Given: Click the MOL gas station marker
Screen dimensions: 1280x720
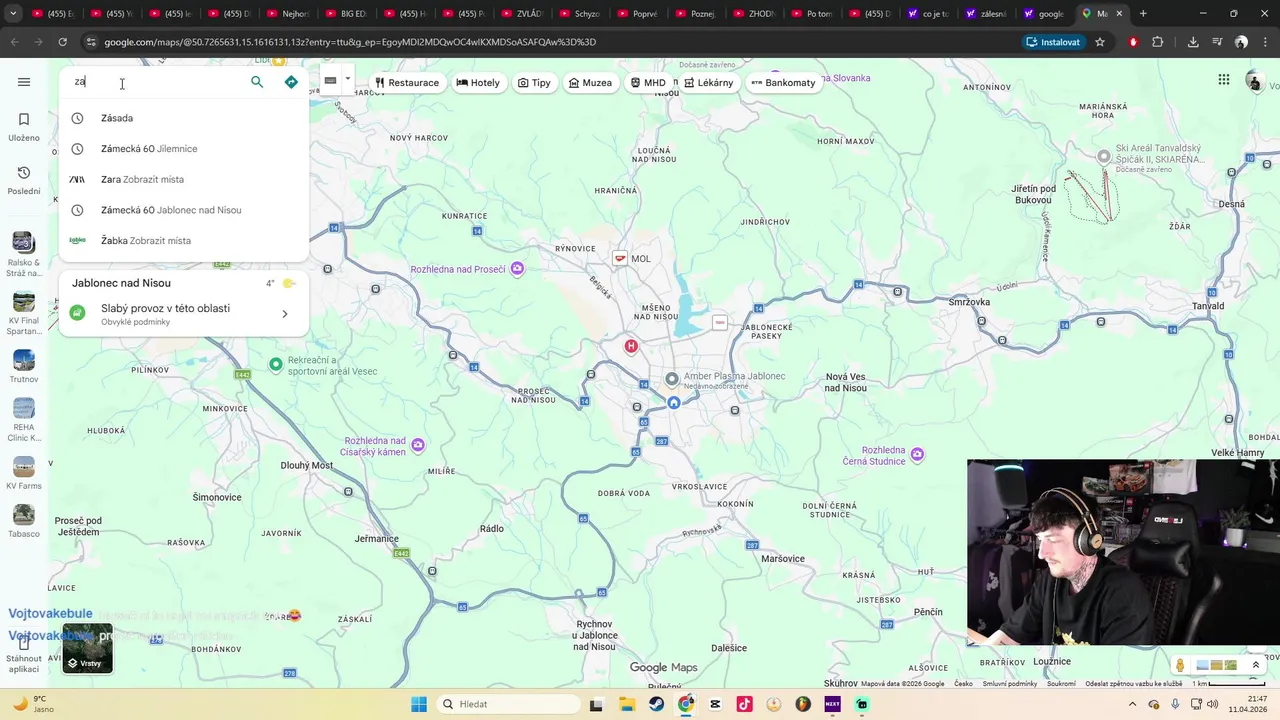Looking at the screenshot, I should tap(620, 258).
